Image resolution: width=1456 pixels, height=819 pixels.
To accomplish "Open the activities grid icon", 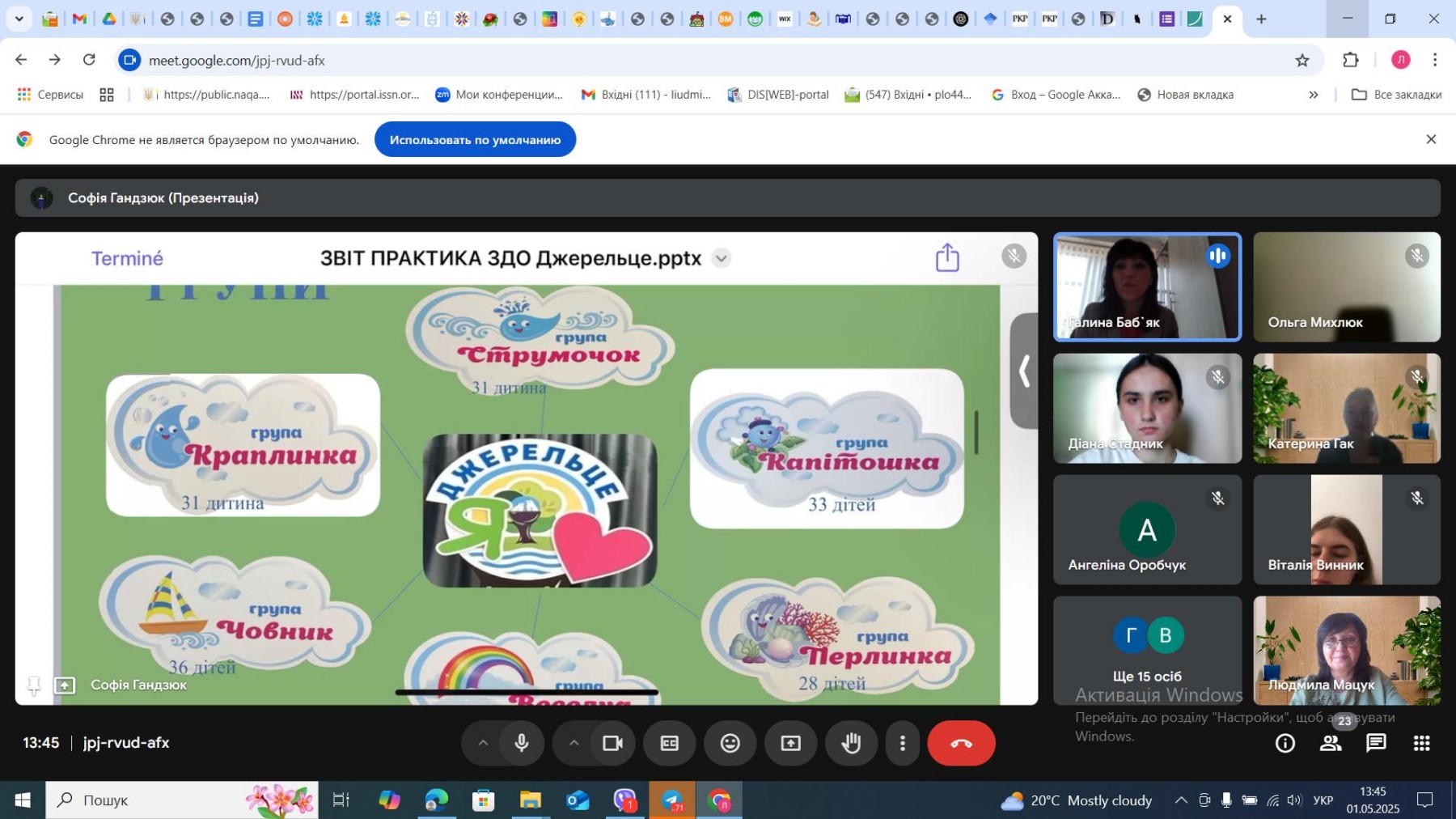I will (1421, 743).
